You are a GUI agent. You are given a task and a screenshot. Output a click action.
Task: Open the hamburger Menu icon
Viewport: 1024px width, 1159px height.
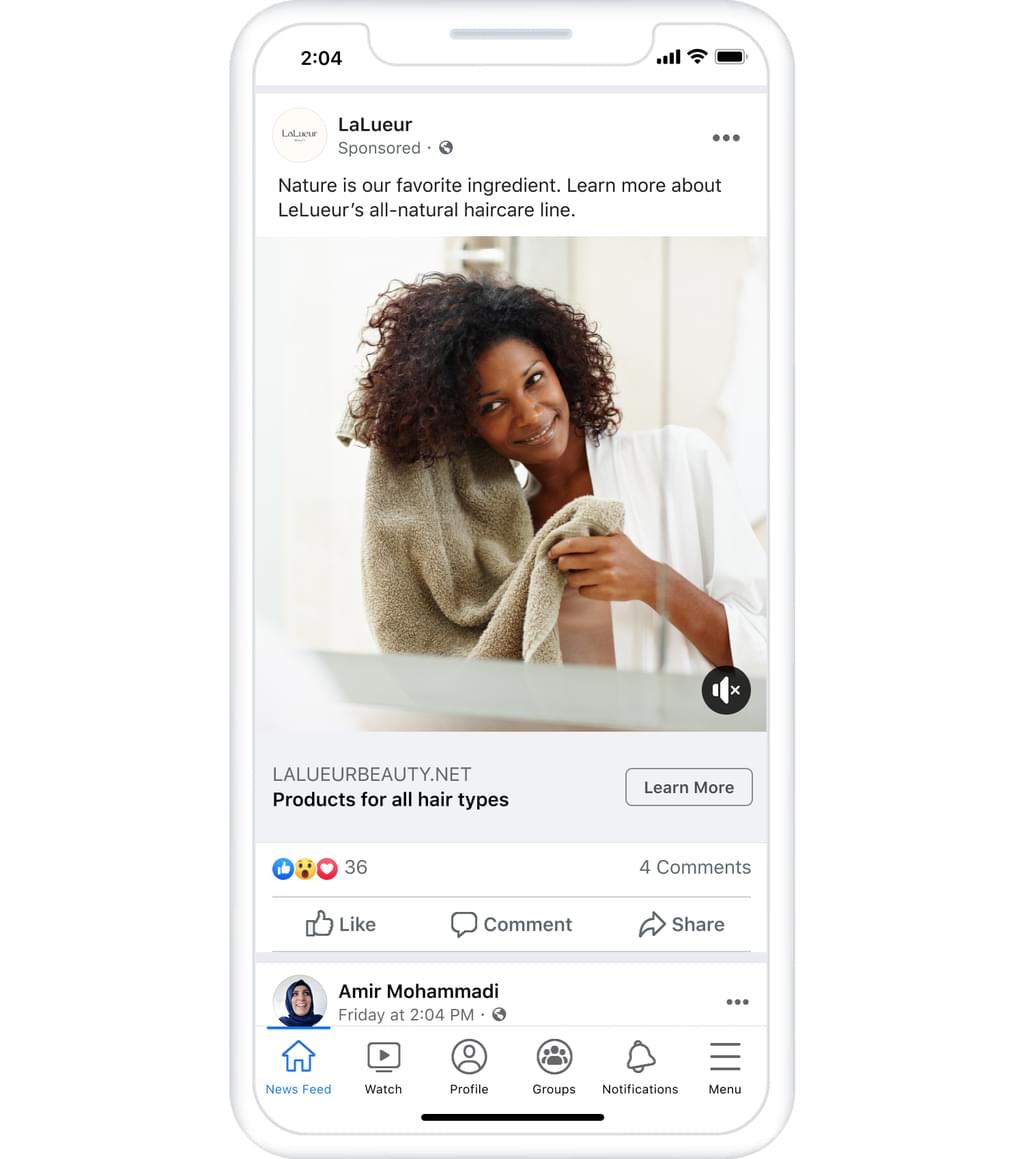725,1056
